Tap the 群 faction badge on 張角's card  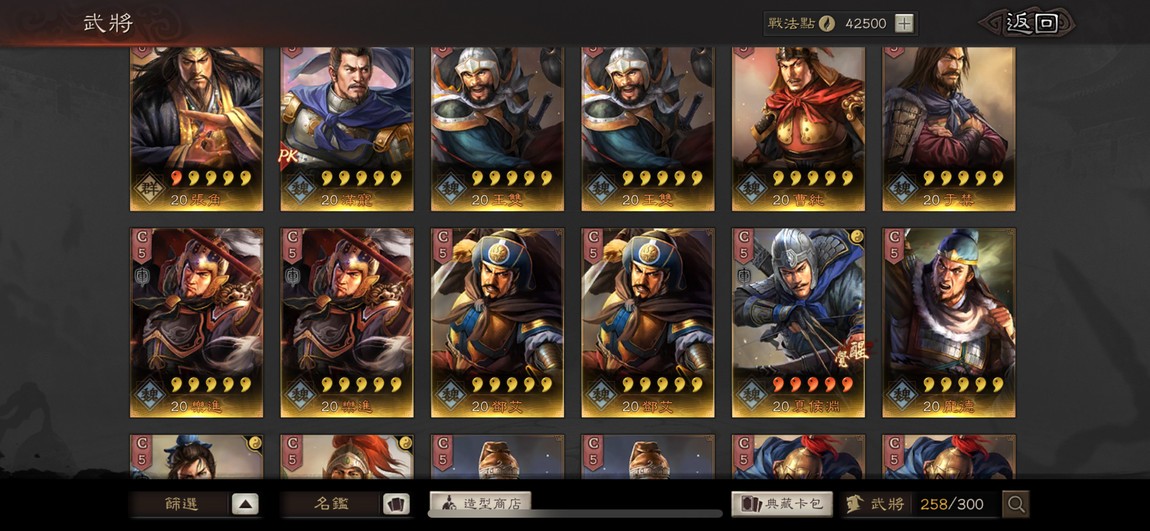(x=148, y=183)
